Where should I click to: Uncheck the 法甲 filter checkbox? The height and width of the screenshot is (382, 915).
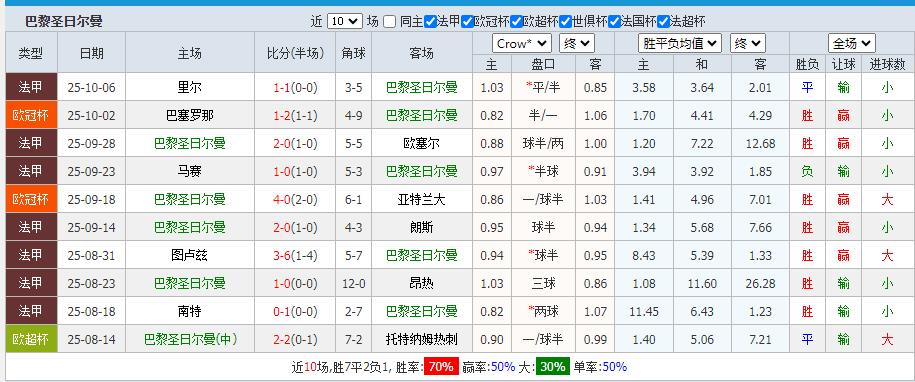[430, 22]
